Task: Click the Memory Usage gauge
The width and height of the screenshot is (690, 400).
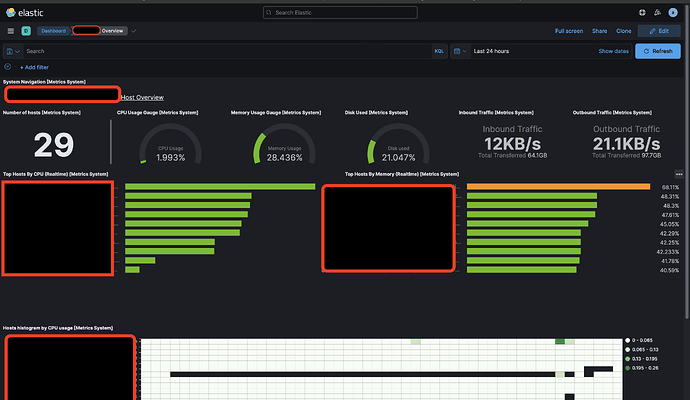Action: coord(284,144)
